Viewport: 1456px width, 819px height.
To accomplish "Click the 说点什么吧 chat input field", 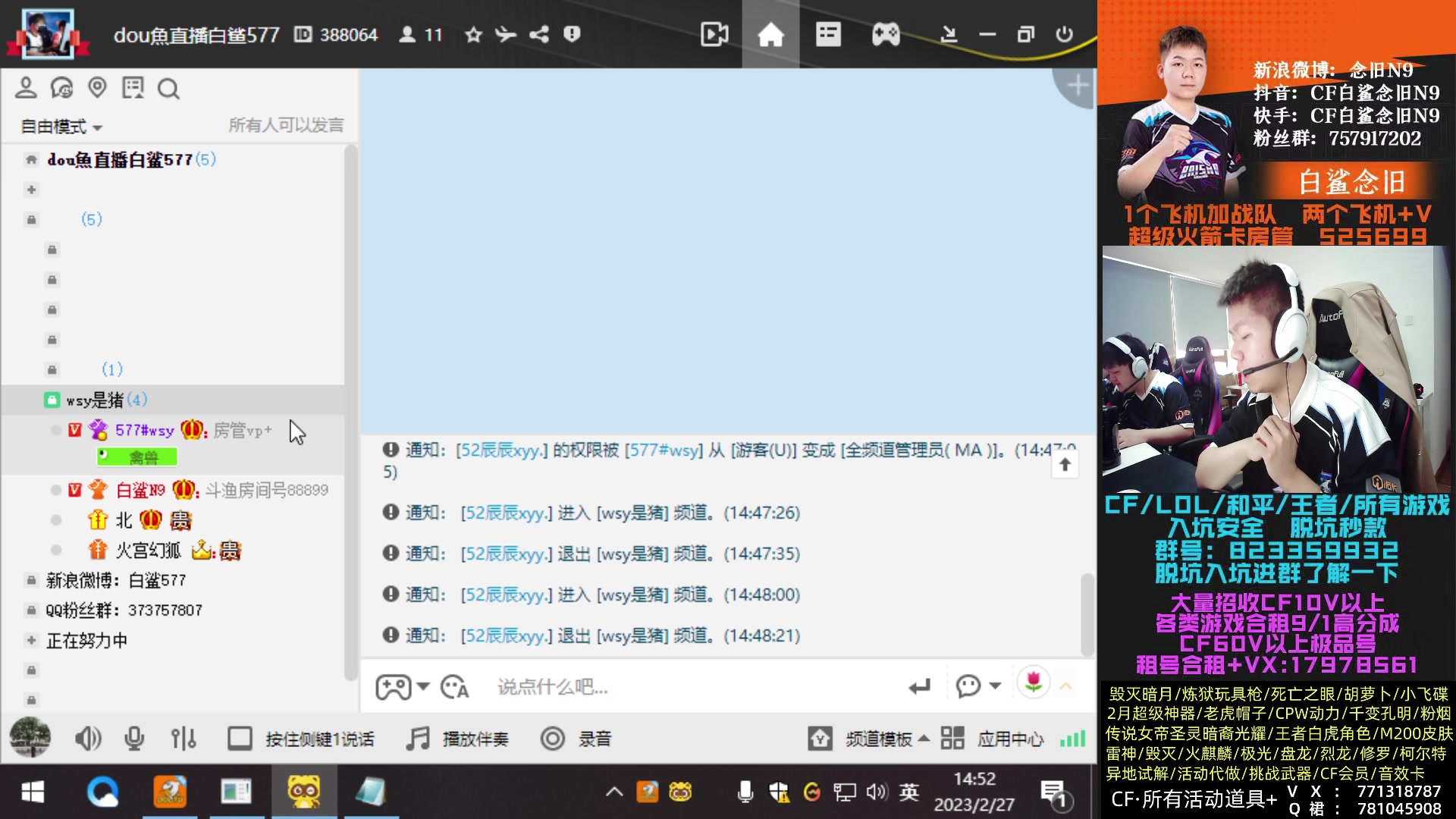I will coord(607,687).
